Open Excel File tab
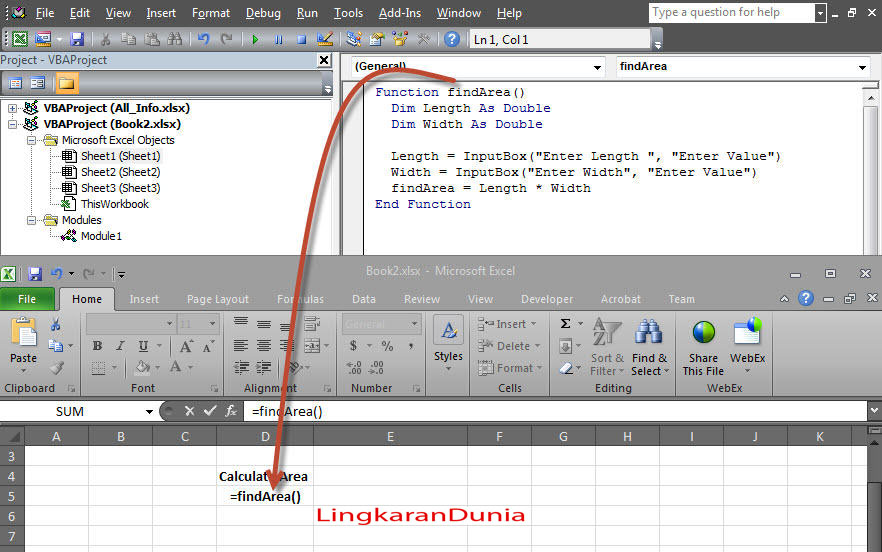 pyautogui.click(x=27, y=299)
